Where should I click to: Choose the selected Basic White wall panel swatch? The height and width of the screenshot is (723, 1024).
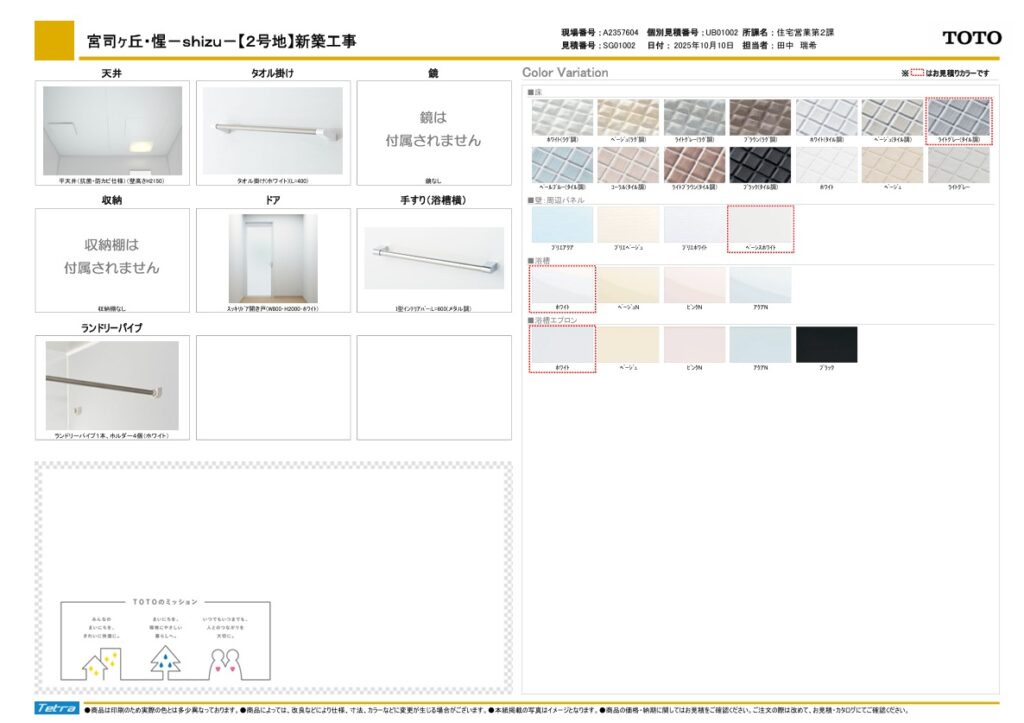click(760, 224)
